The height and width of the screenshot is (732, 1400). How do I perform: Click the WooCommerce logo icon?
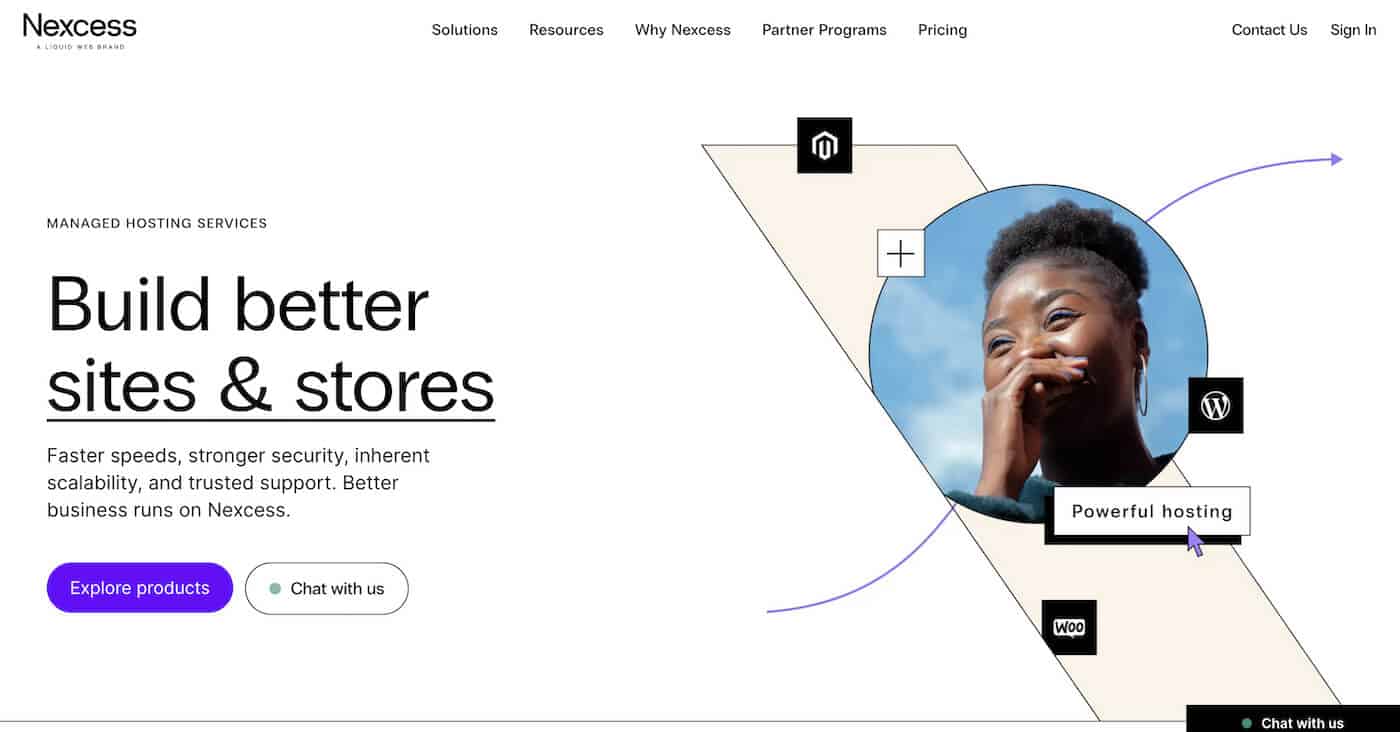pyautogui.click(x=1069, y=628)
